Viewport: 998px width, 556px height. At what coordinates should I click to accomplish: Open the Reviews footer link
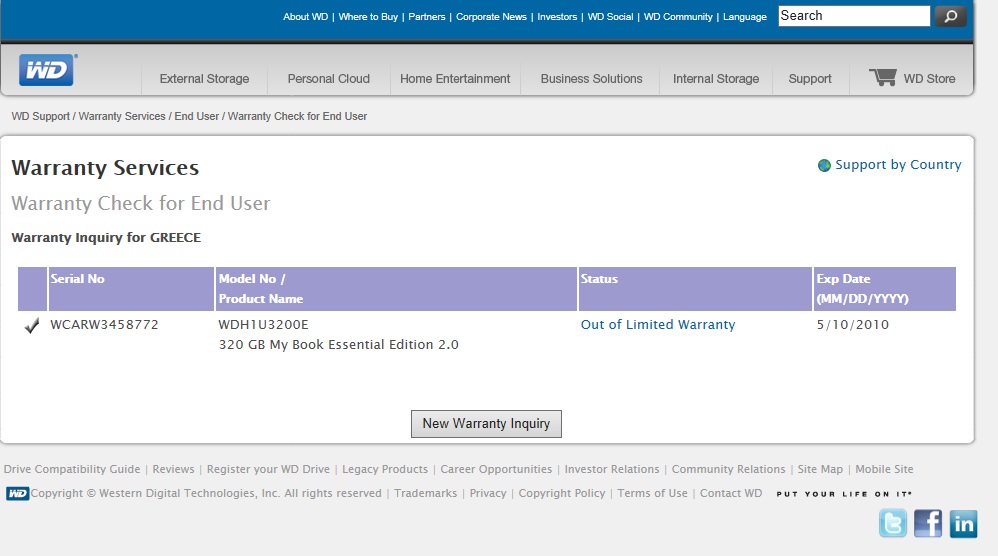[x=173, y=469]
